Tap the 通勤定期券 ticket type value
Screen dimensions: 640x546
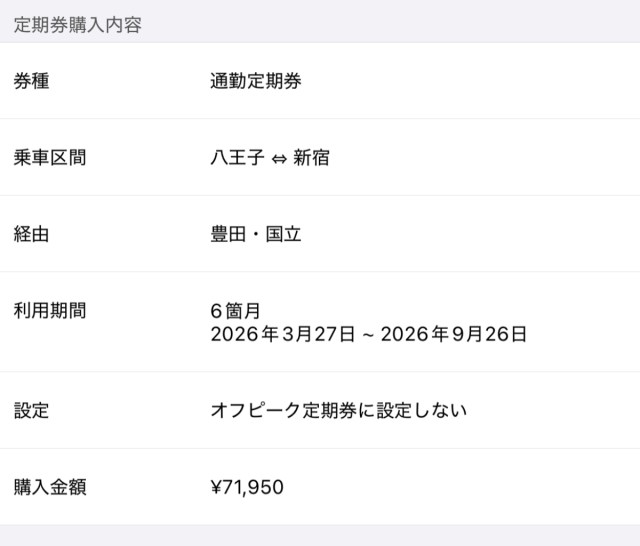[x=256, y=81]
